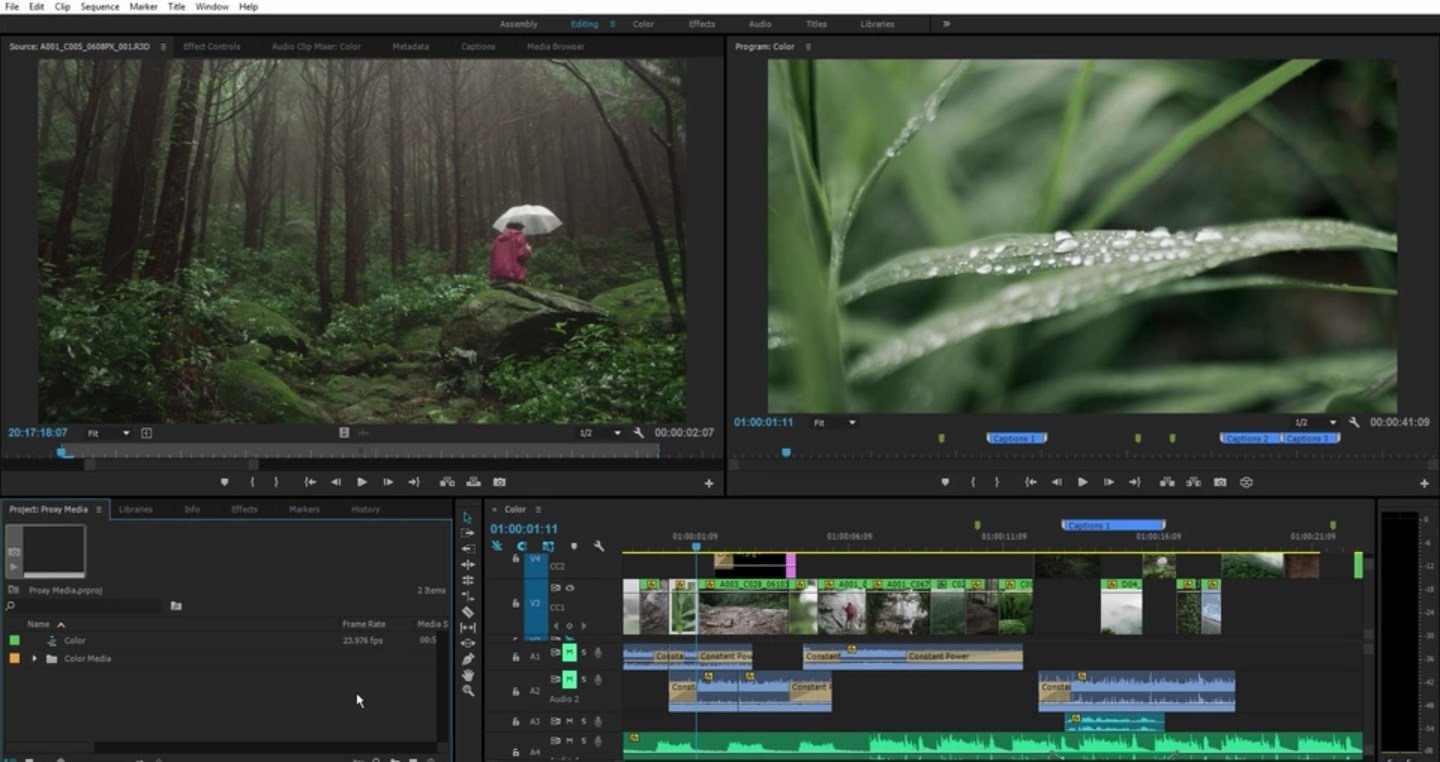Select the Captions 1 block above the Program timeline
The height and width of the screenshot is (762, 1440).
(x=1016, y=438)
